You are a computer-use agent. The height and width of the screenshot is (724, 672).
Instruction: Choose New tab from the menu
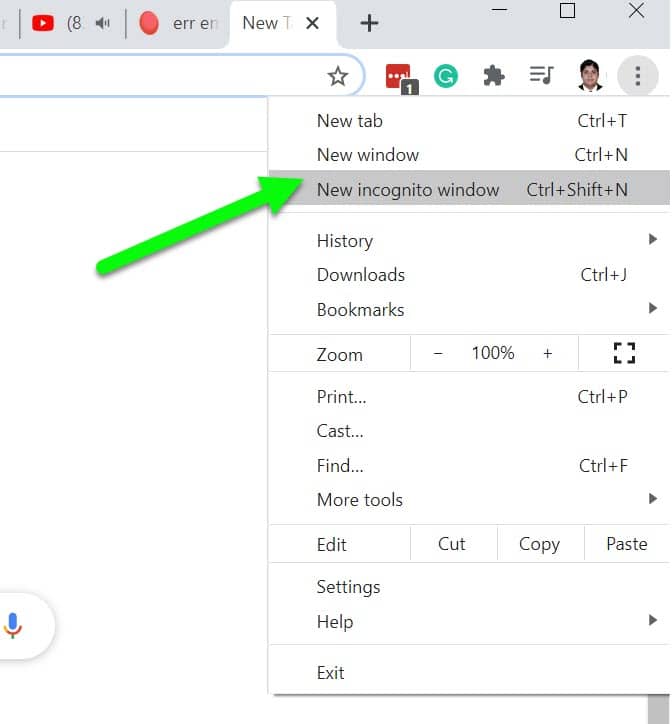click(469, 121)
